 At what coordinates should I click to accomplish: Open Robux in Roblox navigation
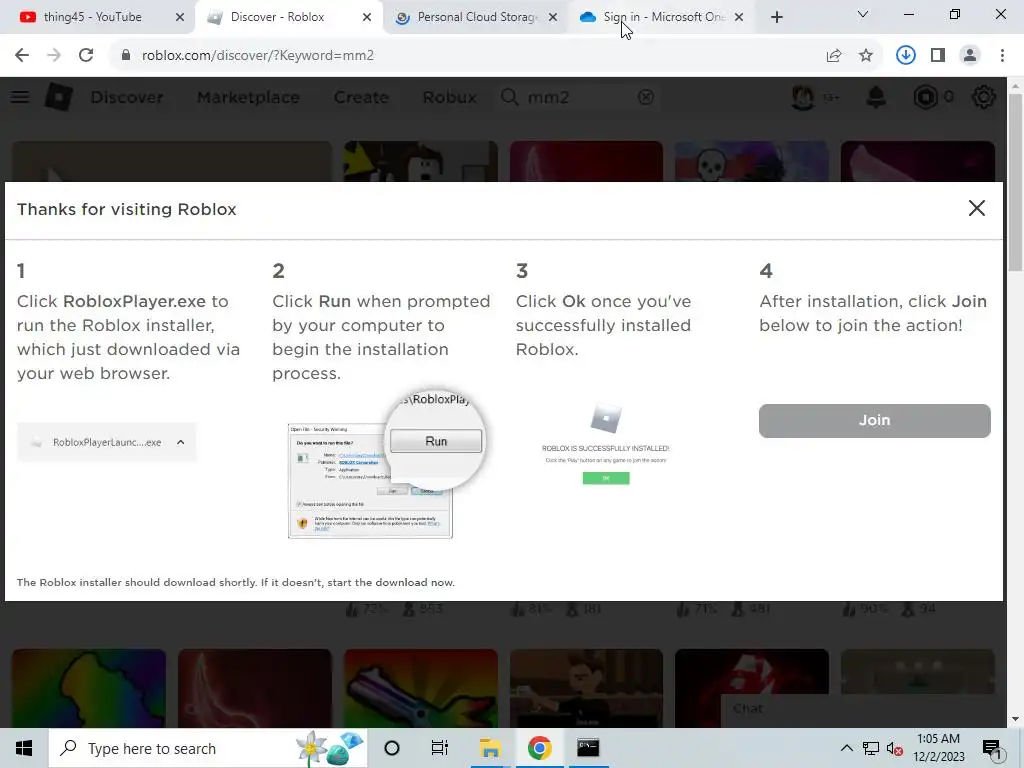[449, 97]
